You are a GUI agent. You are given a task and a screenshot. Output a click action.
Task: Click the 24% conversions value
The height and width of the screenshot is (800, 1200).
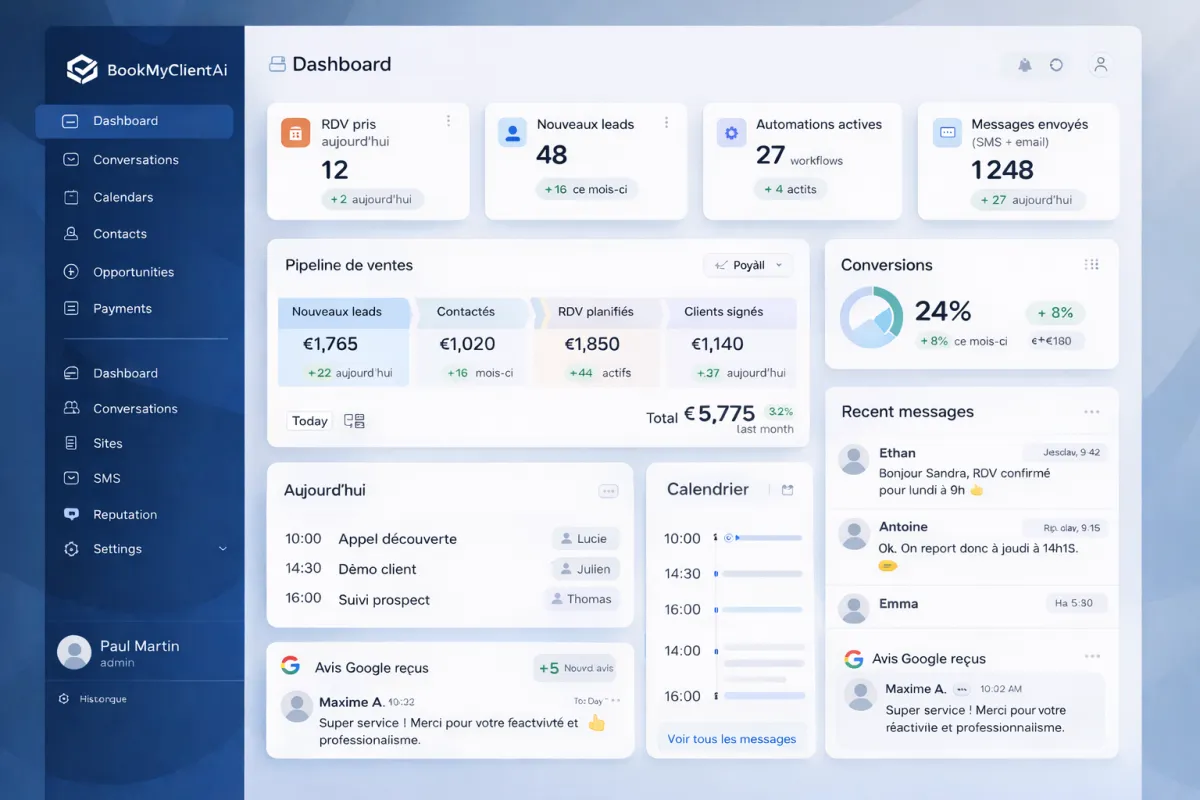943,312
